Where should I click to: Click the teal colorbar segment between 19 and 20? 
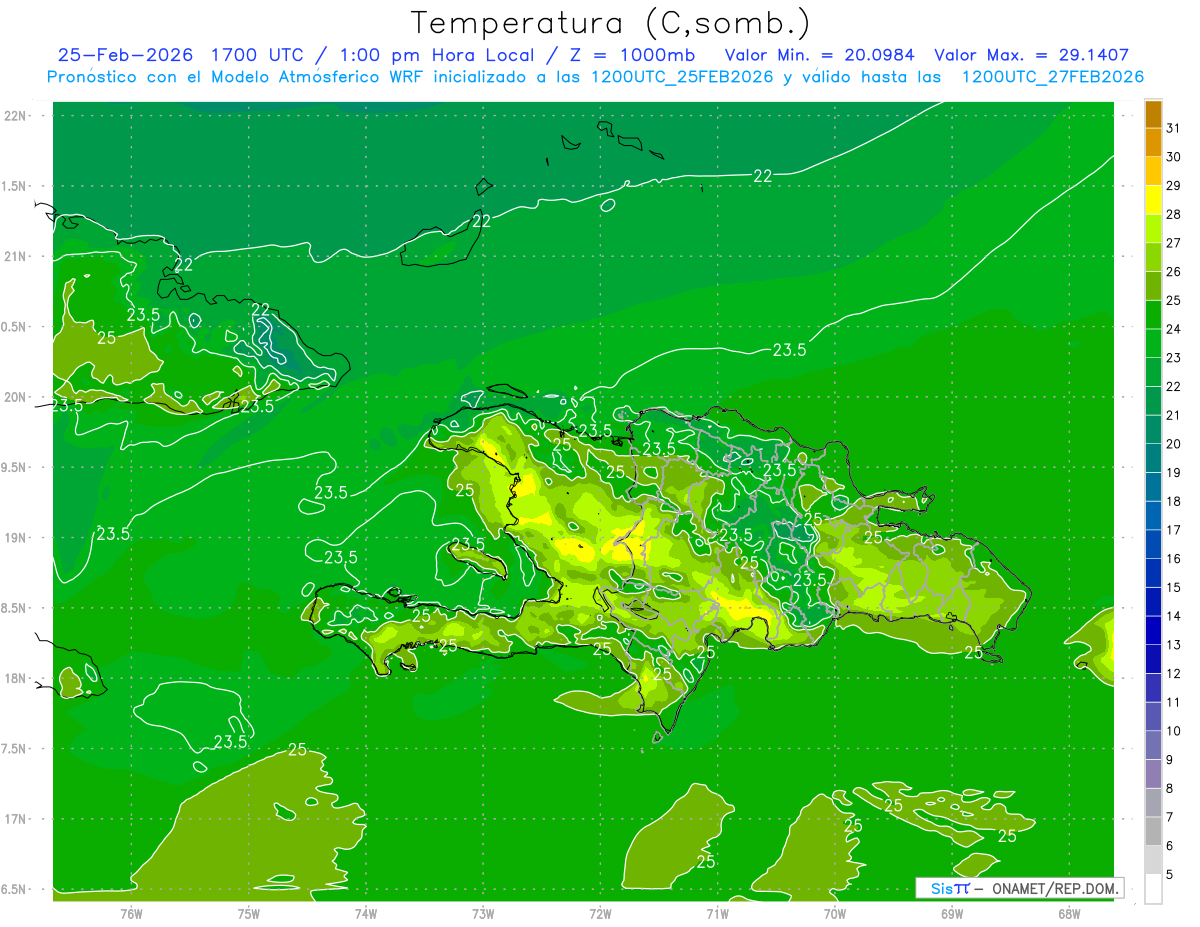pyautogui.click(x=1153, y=458)
